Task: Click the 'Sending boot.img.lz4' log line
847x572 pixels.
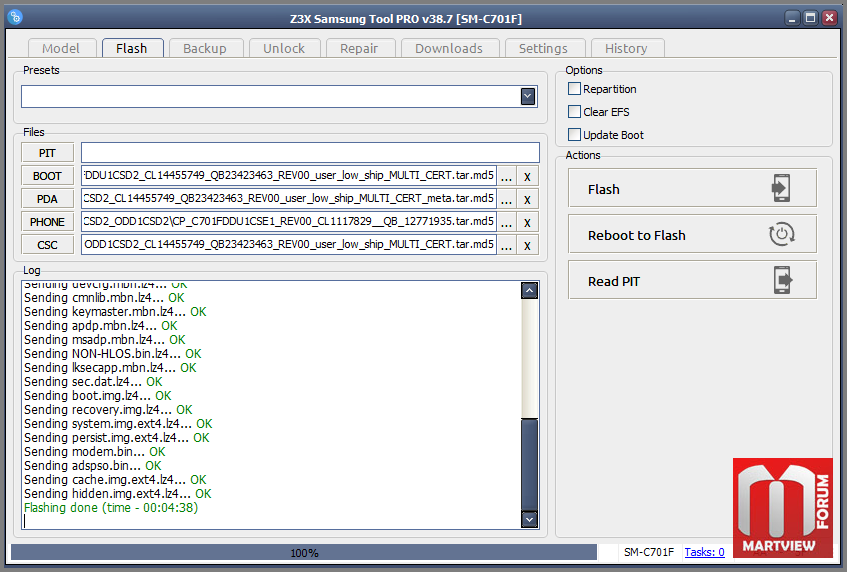Action: pyautogui.click(x=98, y=396)
